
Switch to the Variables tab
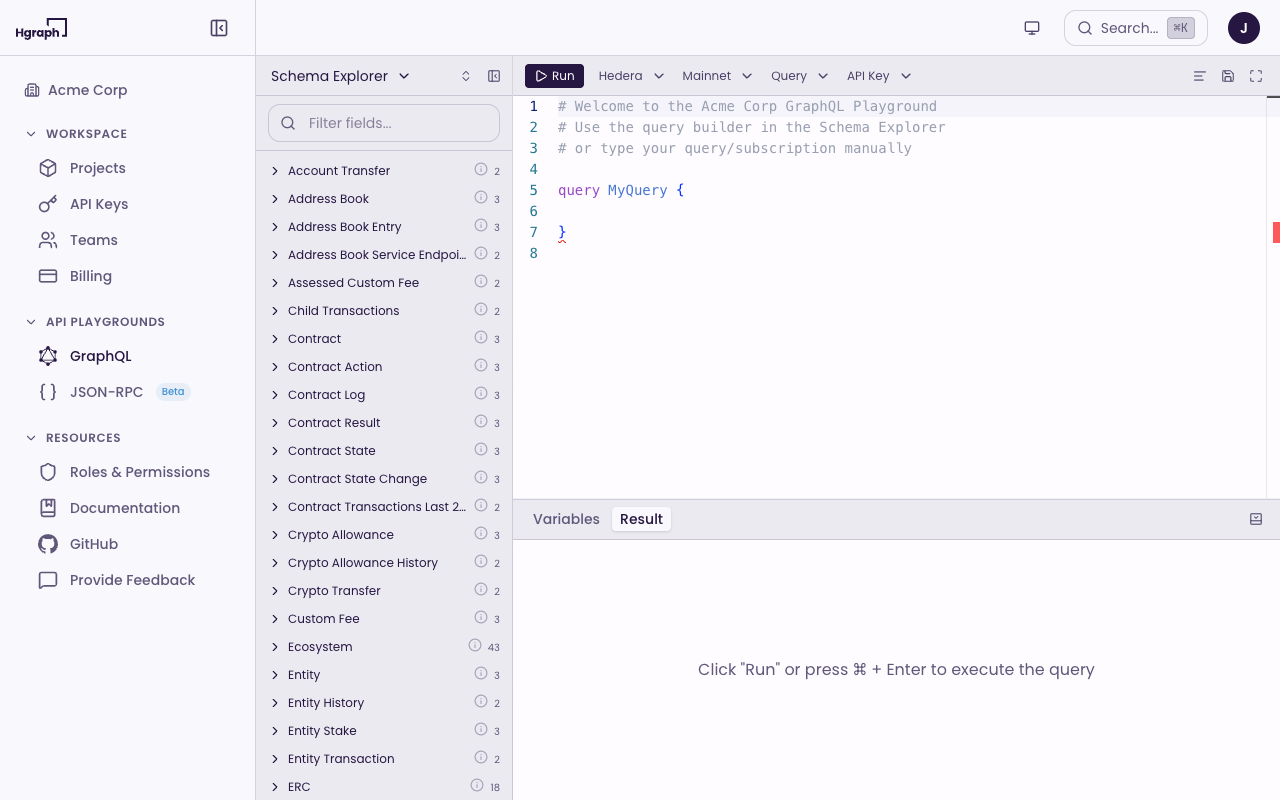[x=566, y=519]
